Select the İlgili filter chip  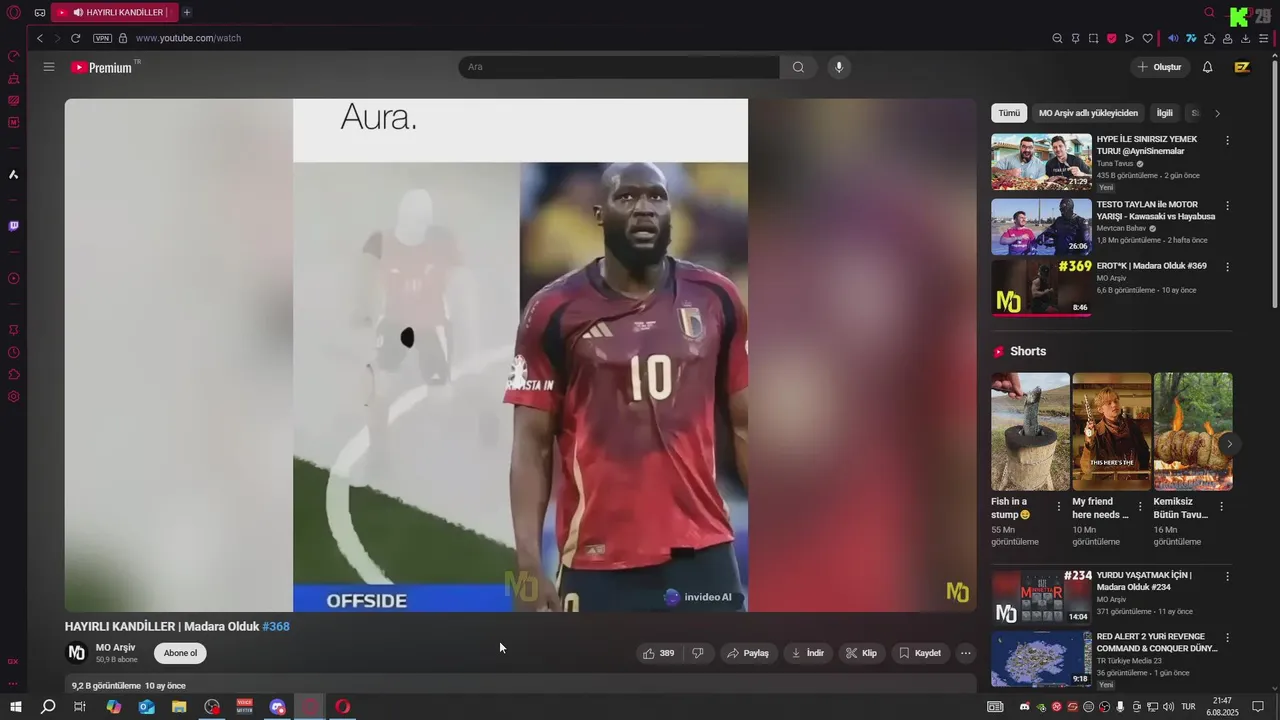click(1165, 113)
